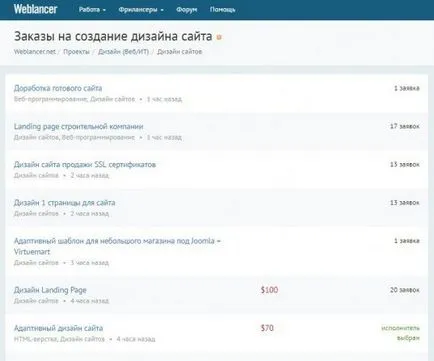The image size is (434, 361).
Task: Open the Доработка готового сайта project
Action: [58, 88]
